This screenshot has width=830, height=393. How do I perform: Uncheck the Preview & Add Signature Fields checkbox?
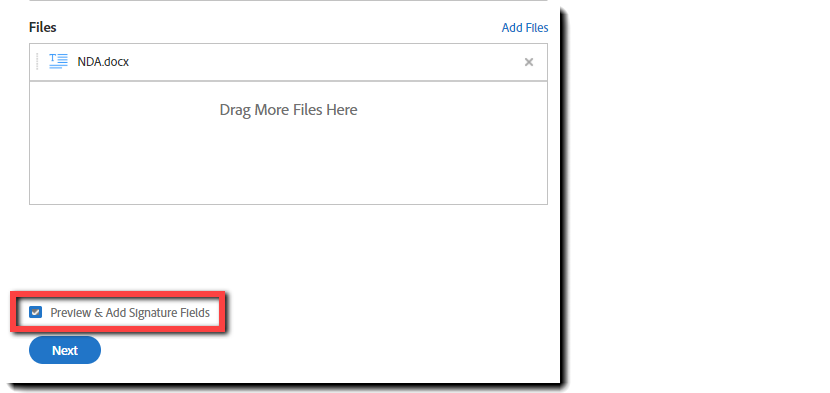tap(35, 312)
